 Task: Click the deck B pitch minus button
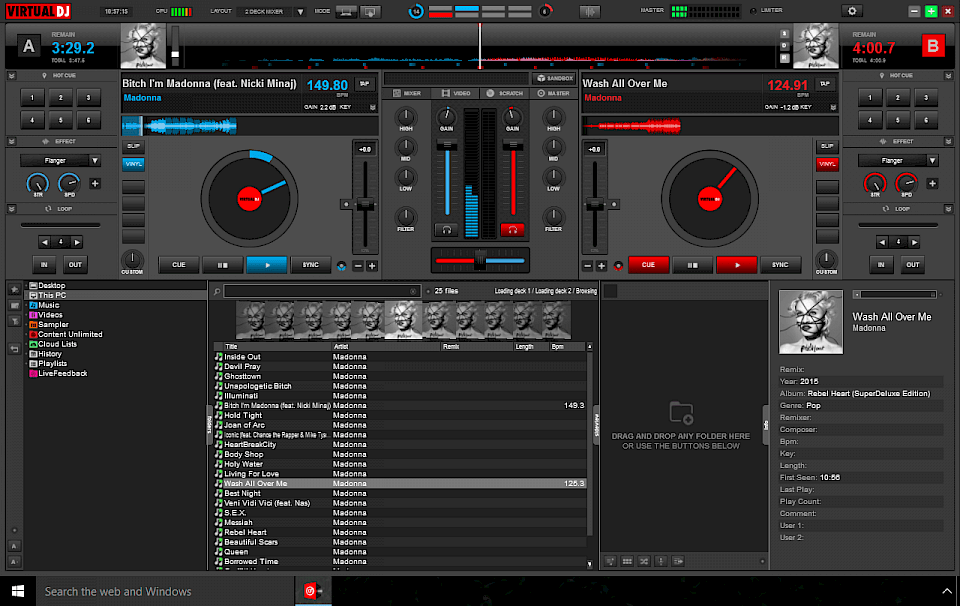coord(588,266)
